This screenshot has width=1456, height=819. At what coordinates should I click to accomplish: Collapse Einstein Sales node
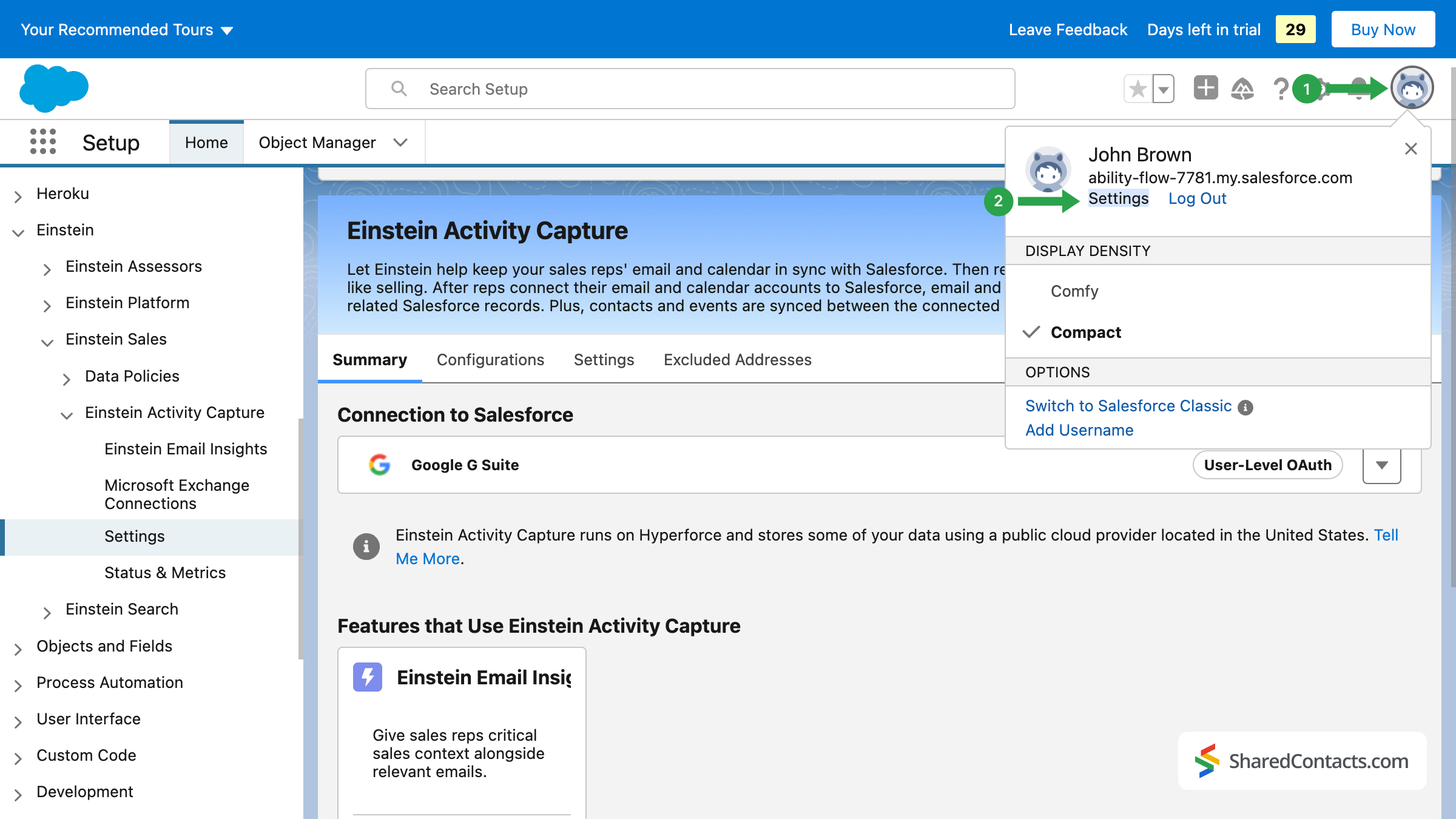[47, 342]
